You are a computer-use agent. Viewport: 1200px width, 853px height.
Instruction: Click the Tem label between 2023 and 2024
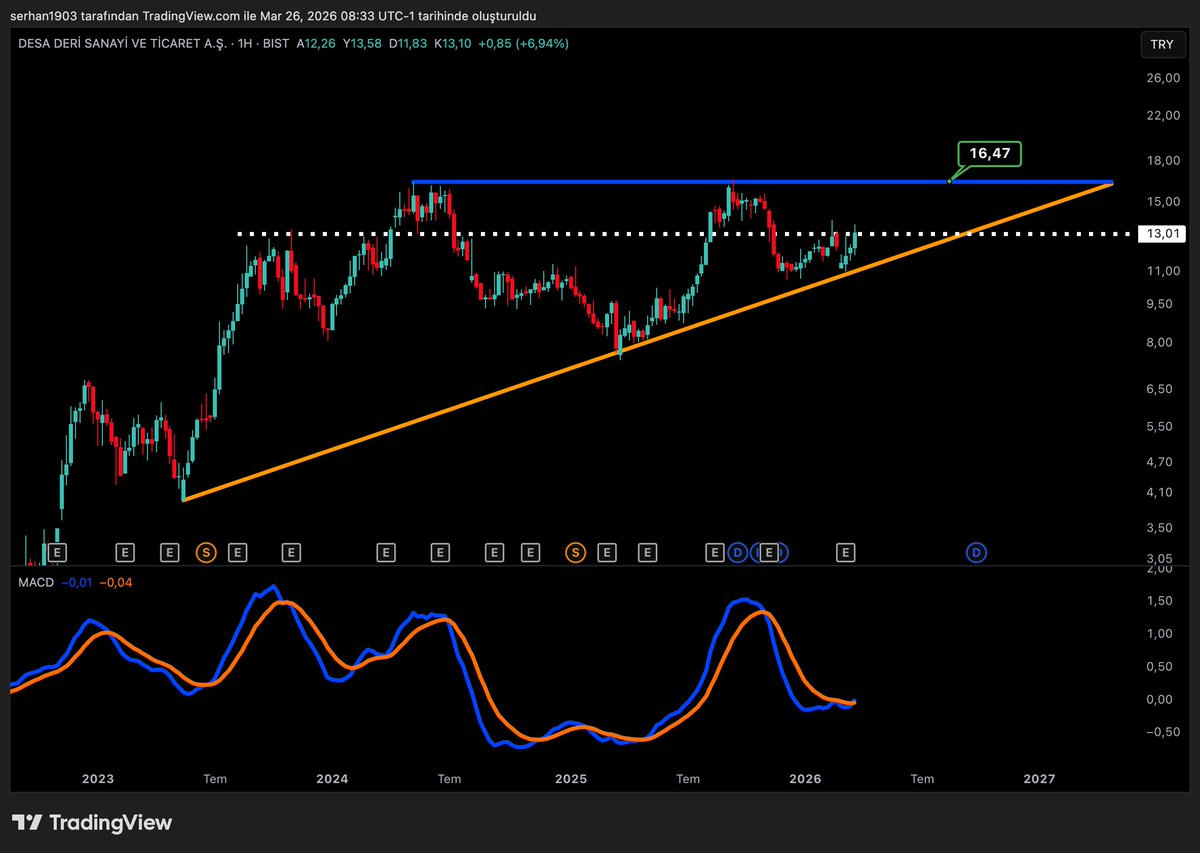click(x=215, y=779)
